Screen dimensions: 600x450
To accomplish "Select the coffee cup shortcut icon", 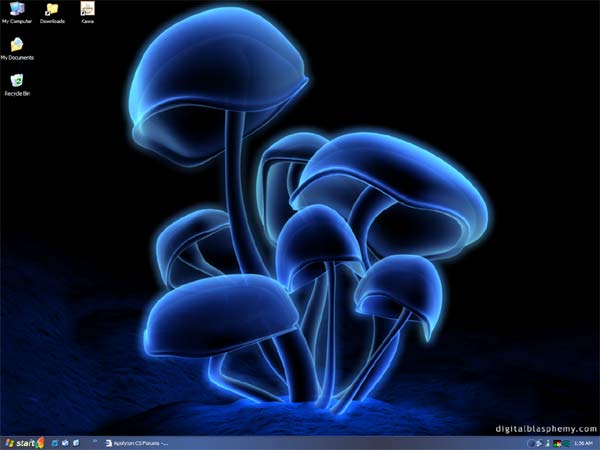I will pos(88,10).
